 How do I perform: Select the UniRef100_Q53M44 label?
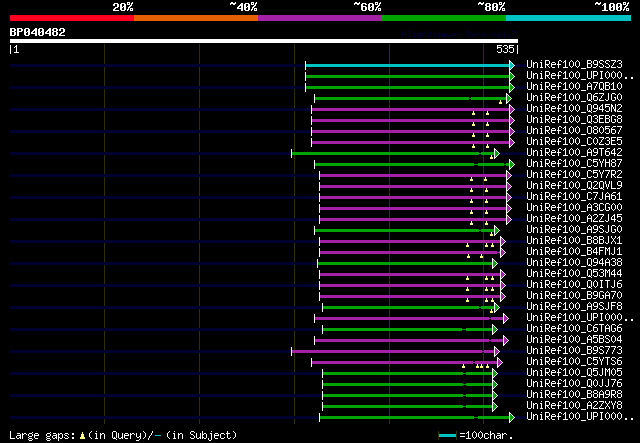pyautogui.click(x=574, y=274)
